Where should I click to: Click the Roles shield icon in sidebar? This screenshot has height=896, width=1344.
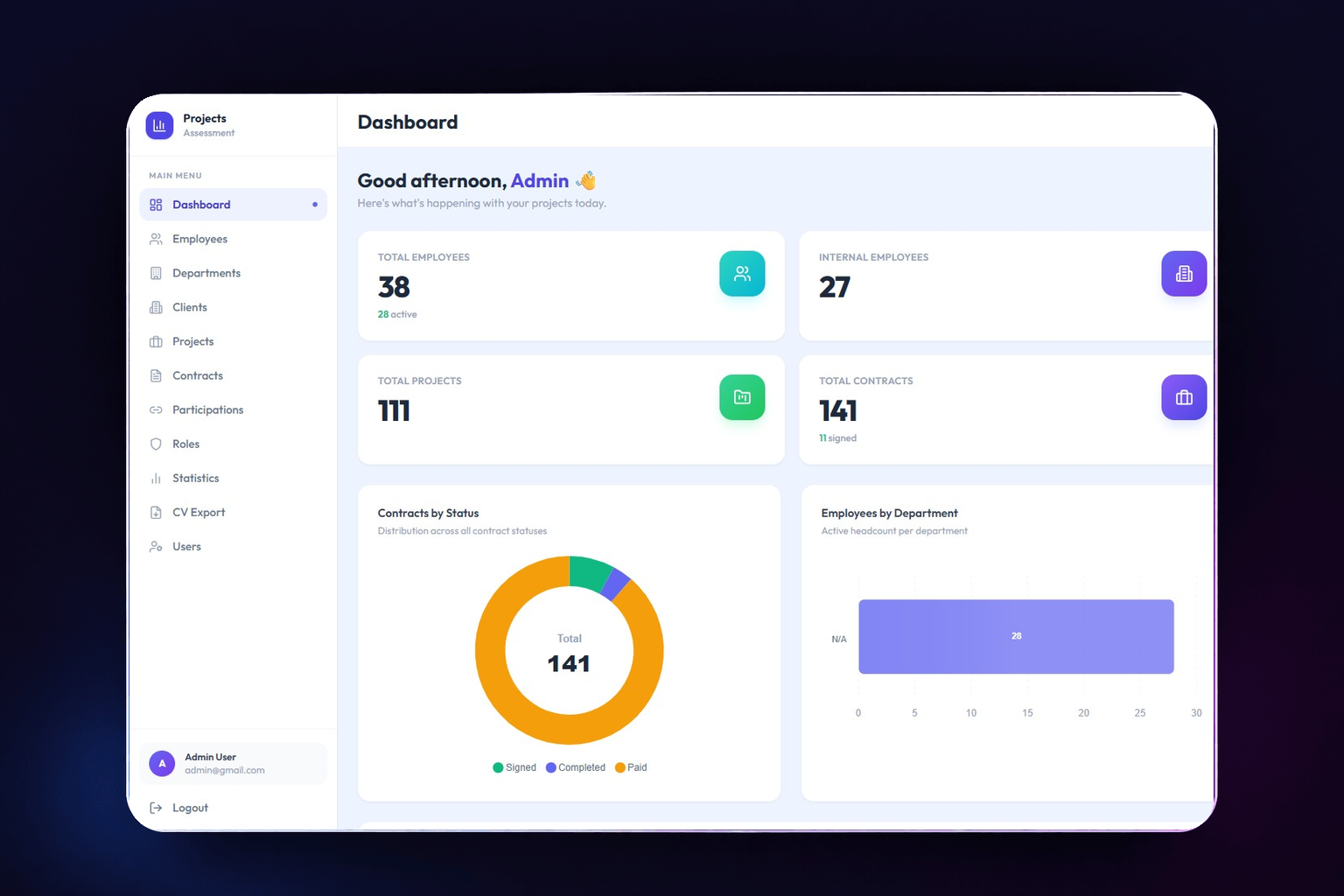click(x=156, y=444)
